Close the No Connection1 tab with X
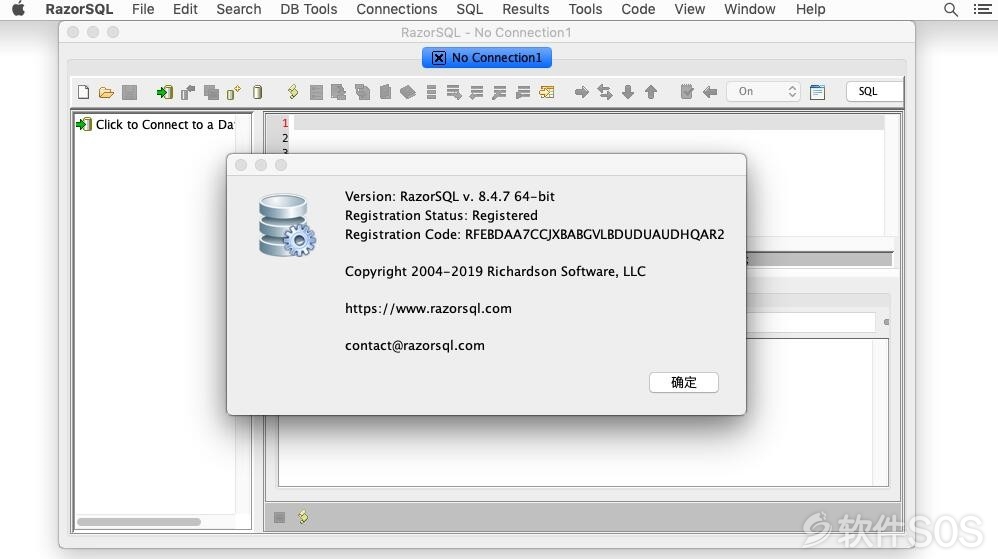998x559 pixels. click(439, 58)
